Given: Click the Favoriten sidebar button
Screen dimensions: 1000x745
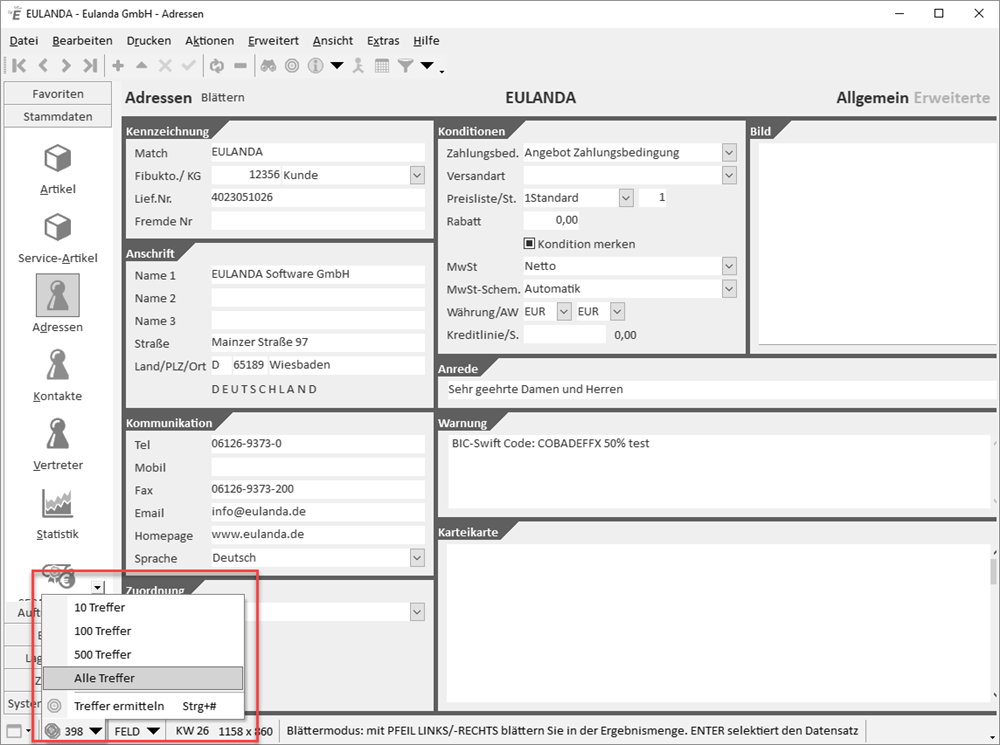Looking at the screenshot, I should point(57,94).
